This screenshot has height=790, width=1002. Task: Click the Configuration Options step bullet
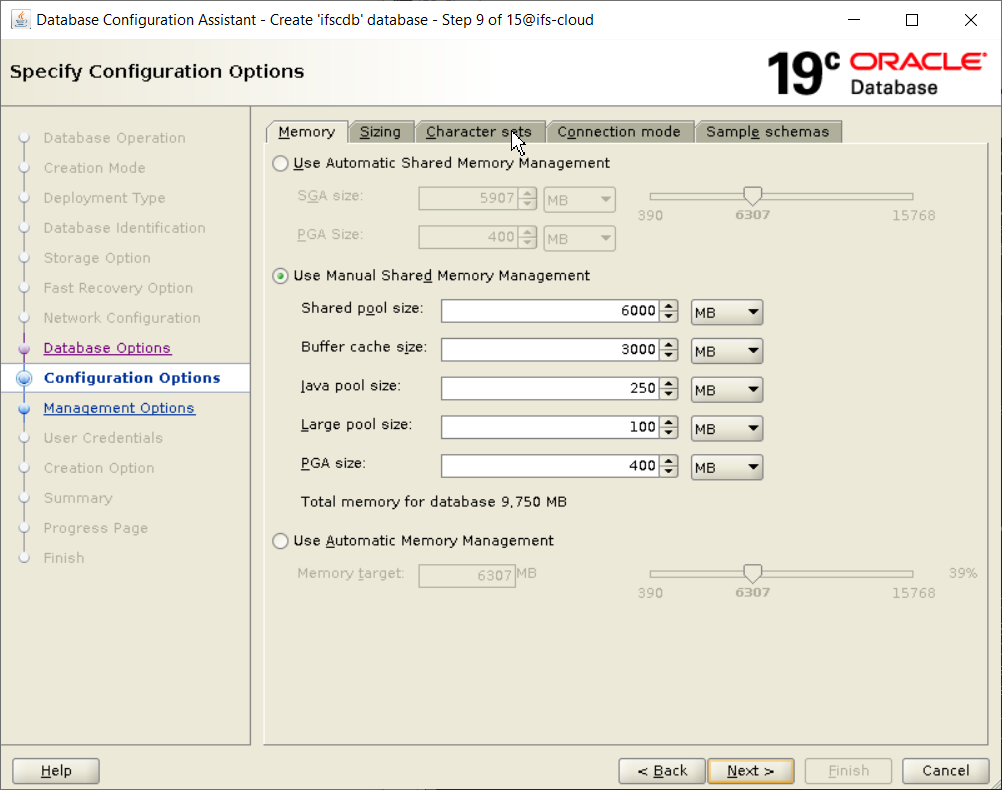click(x=24, y=378)
